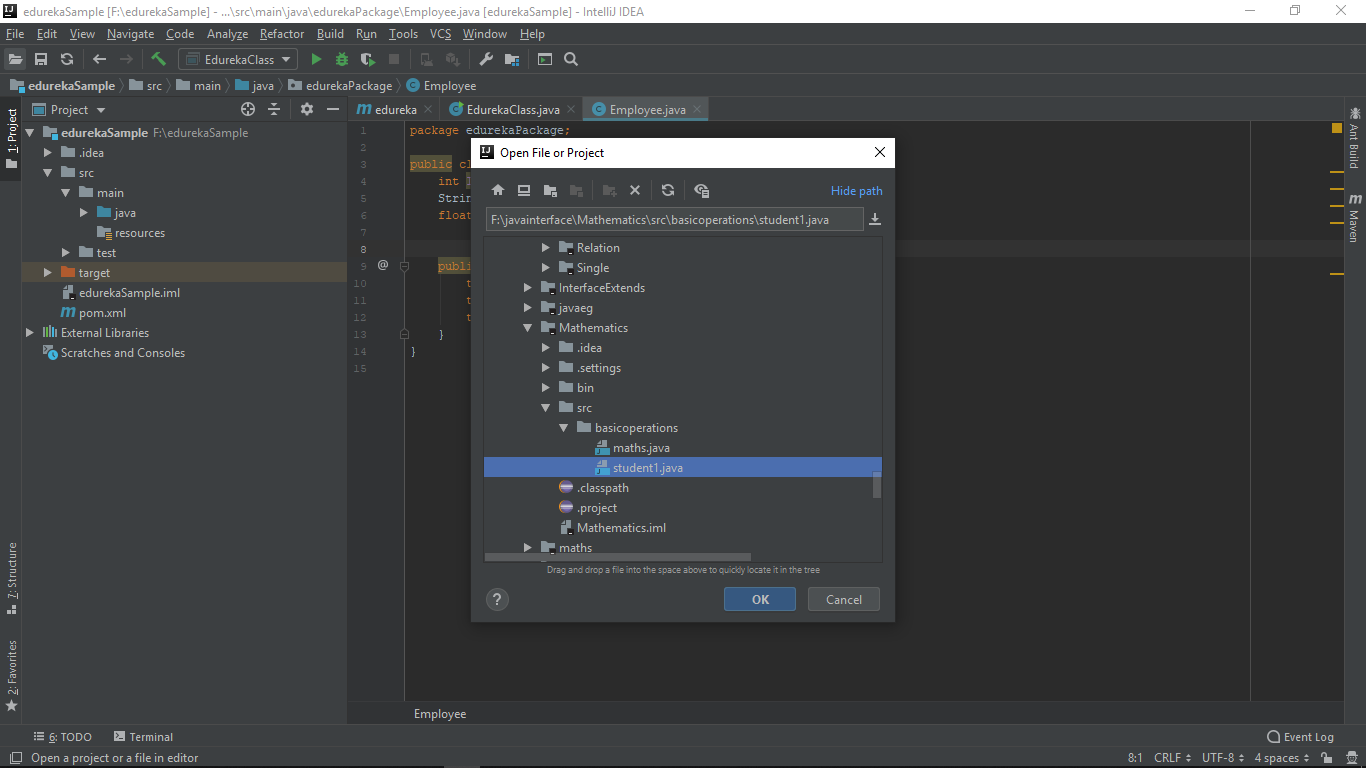The height and width of the screenshot is (768, 1366).
Task: Click the UTF-8 encoding status item
Action: pos(1224,758)
